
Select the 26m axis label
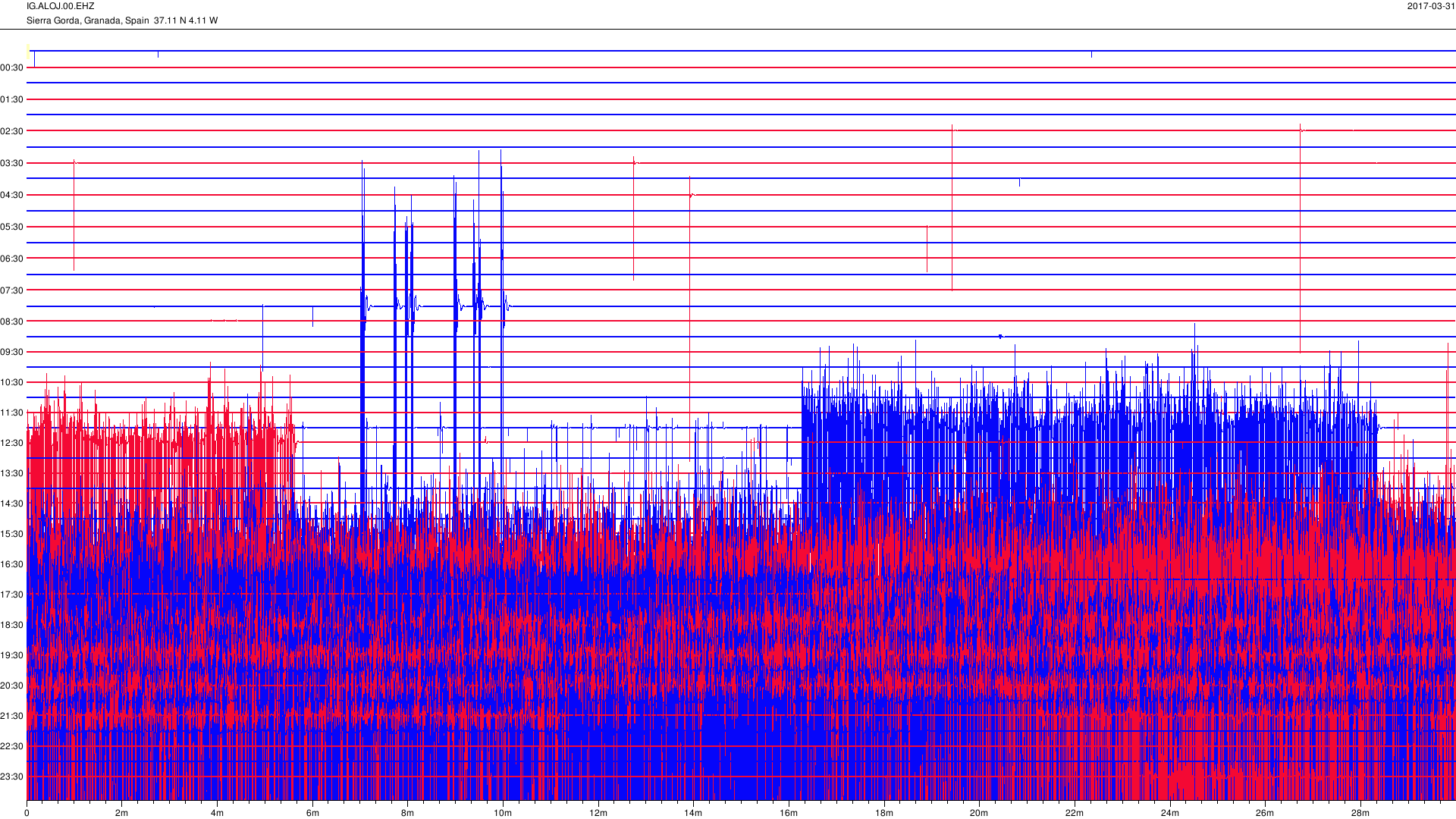(x=1265, y=813)
